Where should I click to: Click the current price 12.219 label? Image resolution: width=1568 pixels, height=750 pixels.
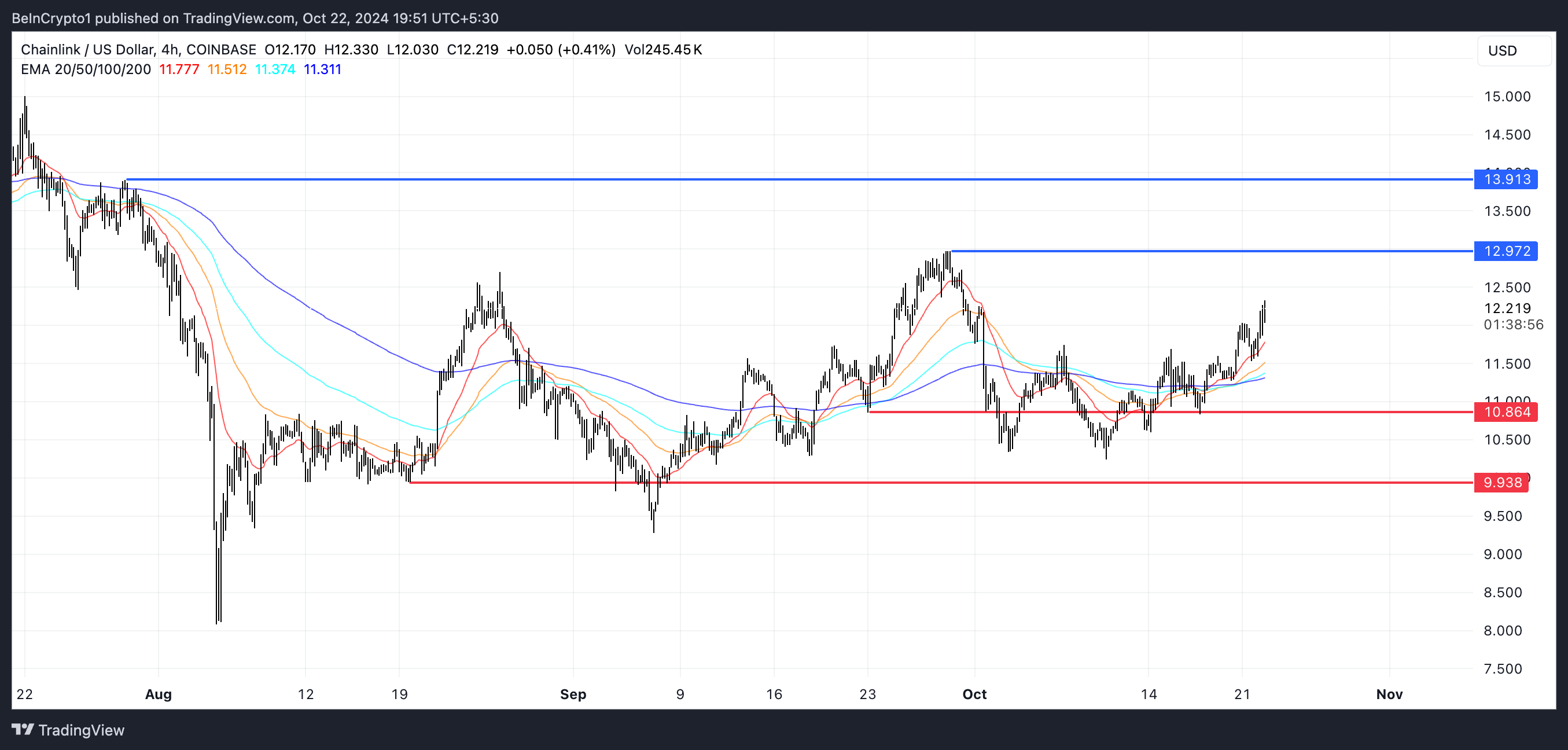click(1507, 308)
